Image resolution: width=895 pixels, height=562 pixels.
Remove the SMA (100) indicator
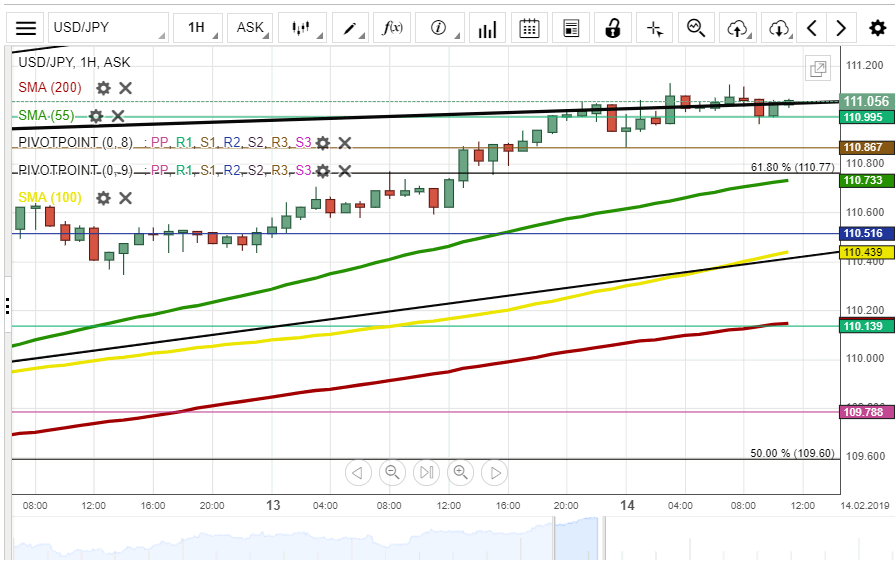coord(125,198)
